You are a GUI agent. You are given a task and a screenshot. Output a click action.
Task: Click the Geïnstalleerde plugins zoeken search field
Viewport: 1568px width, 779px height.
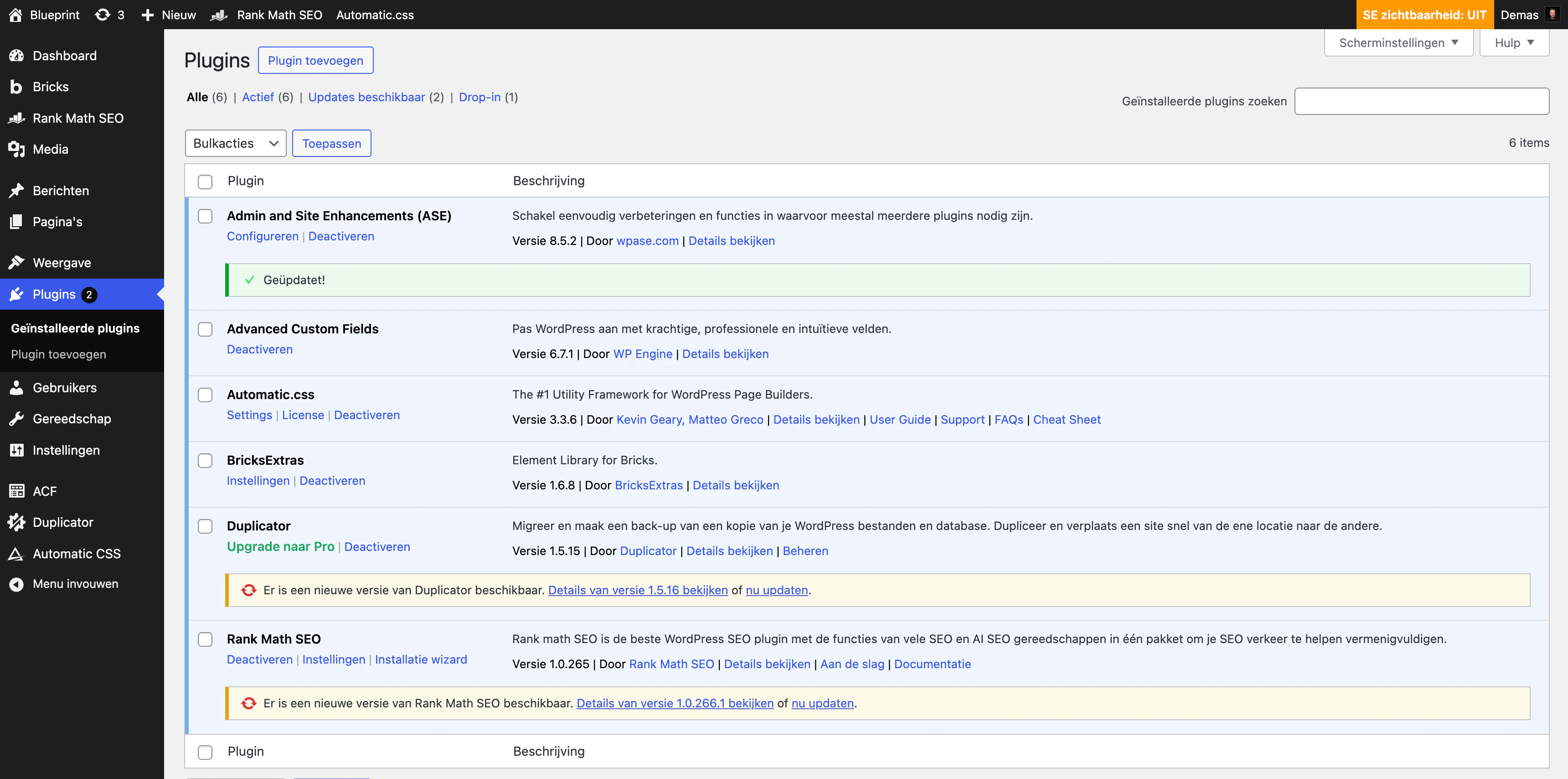[x=1421, y=101]
